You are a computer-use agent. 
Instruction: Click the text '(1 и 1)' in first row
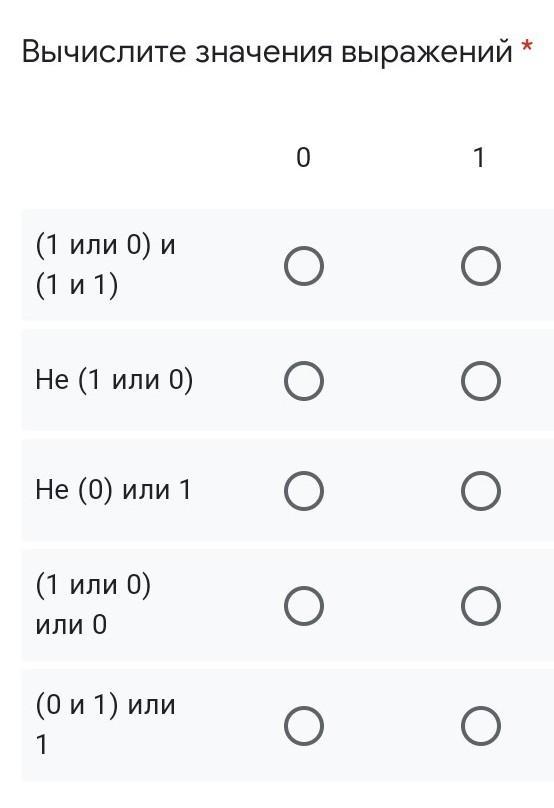point(77,285)
